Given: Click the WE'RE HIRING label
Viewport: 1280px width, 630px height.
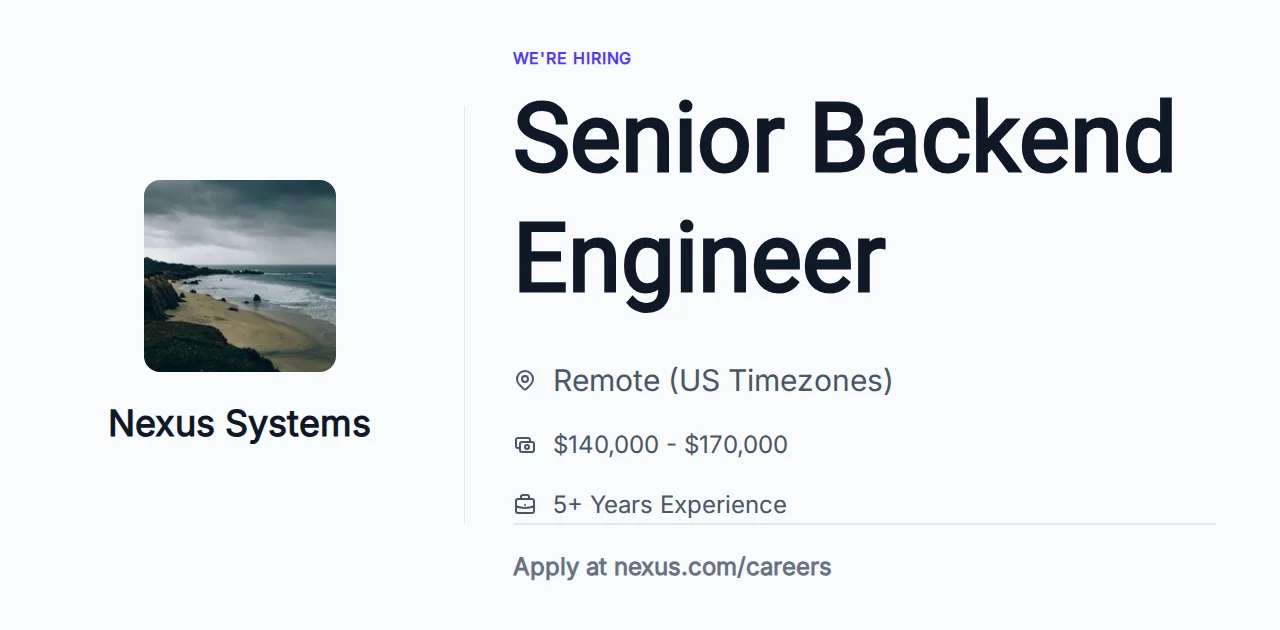Looking at the screenshot, I should 572,58.
